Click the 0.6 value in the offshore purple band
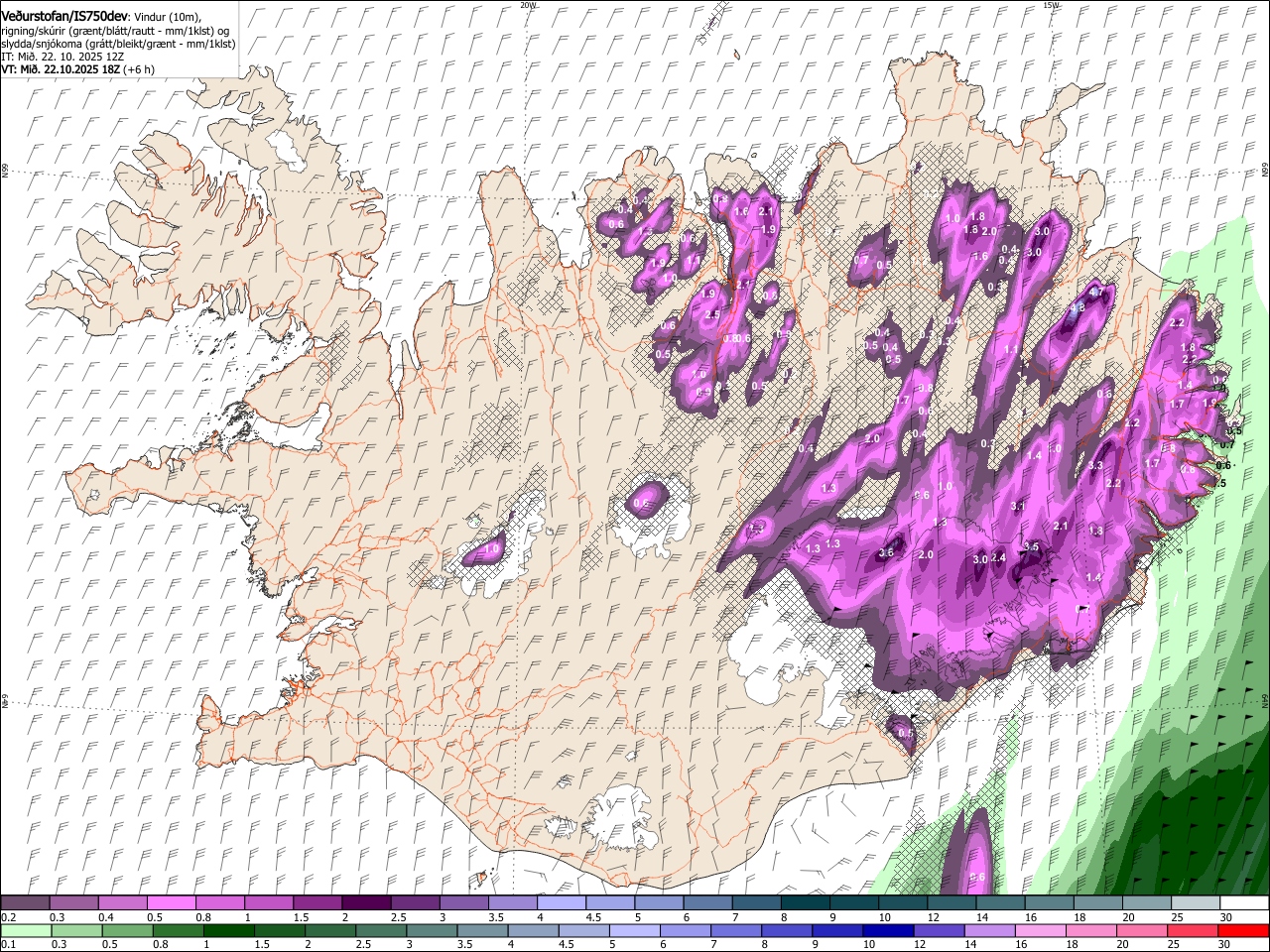This screenshot has height=952, width=1270. coord(977,877)
